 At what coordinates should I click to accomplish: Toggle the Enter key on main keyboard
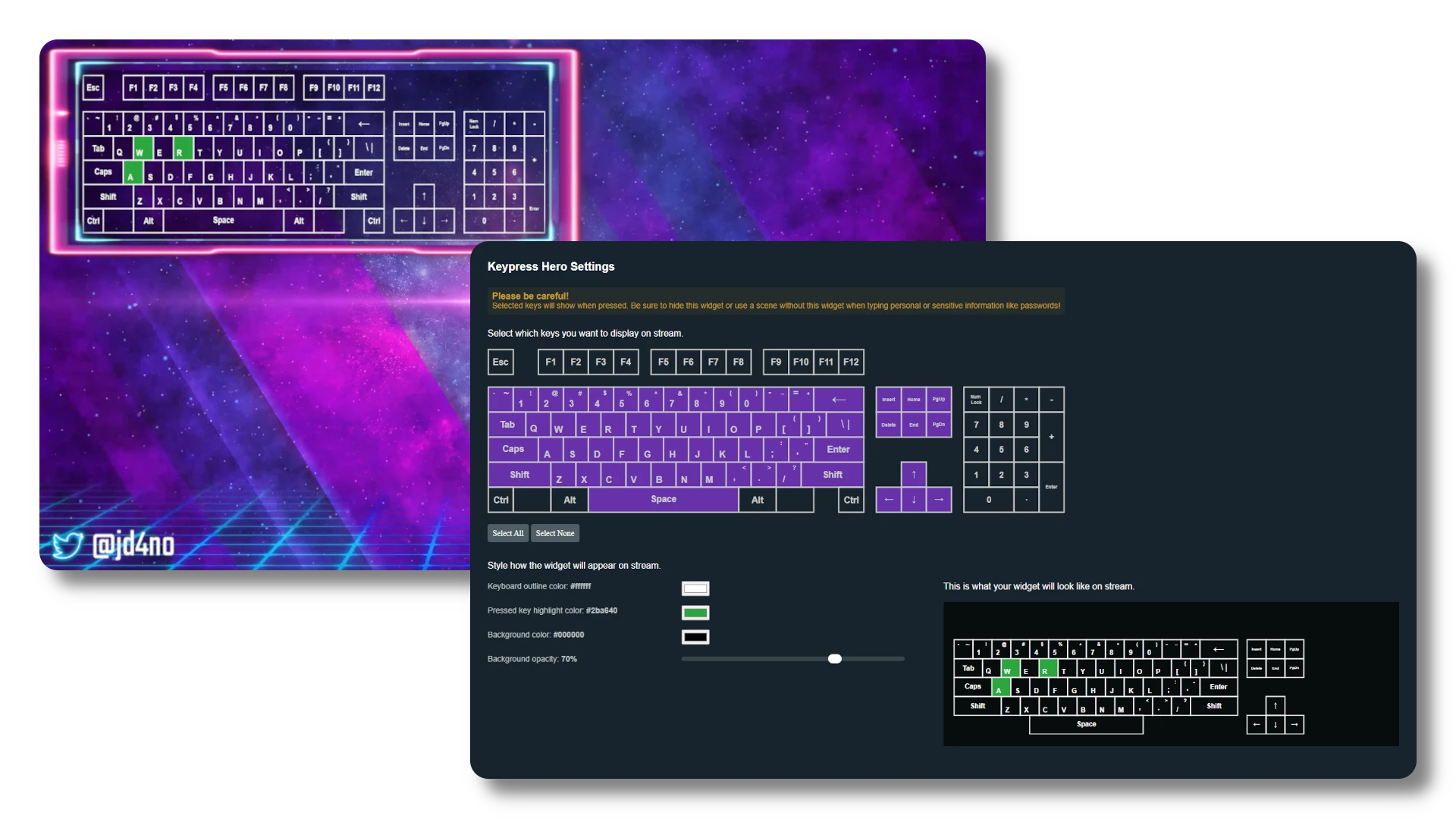coord(838,450)
